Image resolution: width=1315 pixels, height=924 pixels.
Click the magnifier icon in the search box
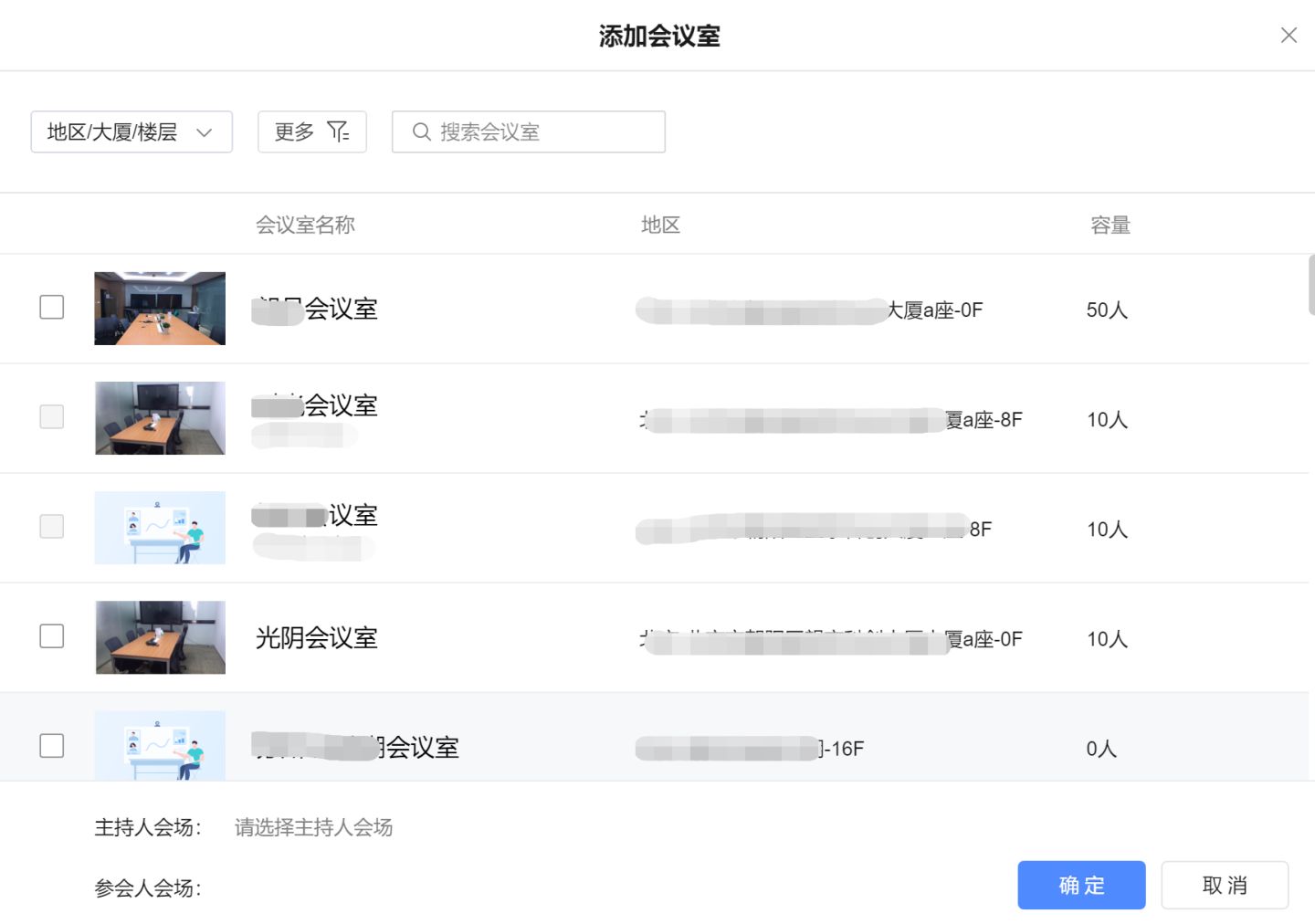click(421, 131)
